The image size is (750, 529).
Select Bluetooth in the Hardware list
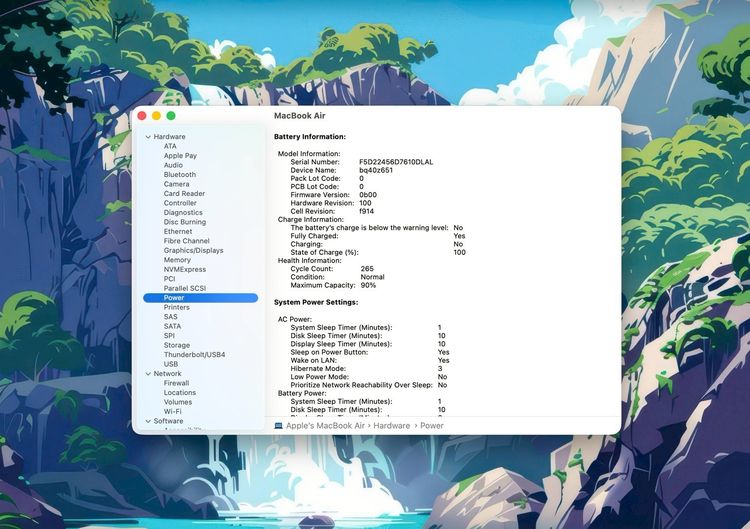(180, 175)
